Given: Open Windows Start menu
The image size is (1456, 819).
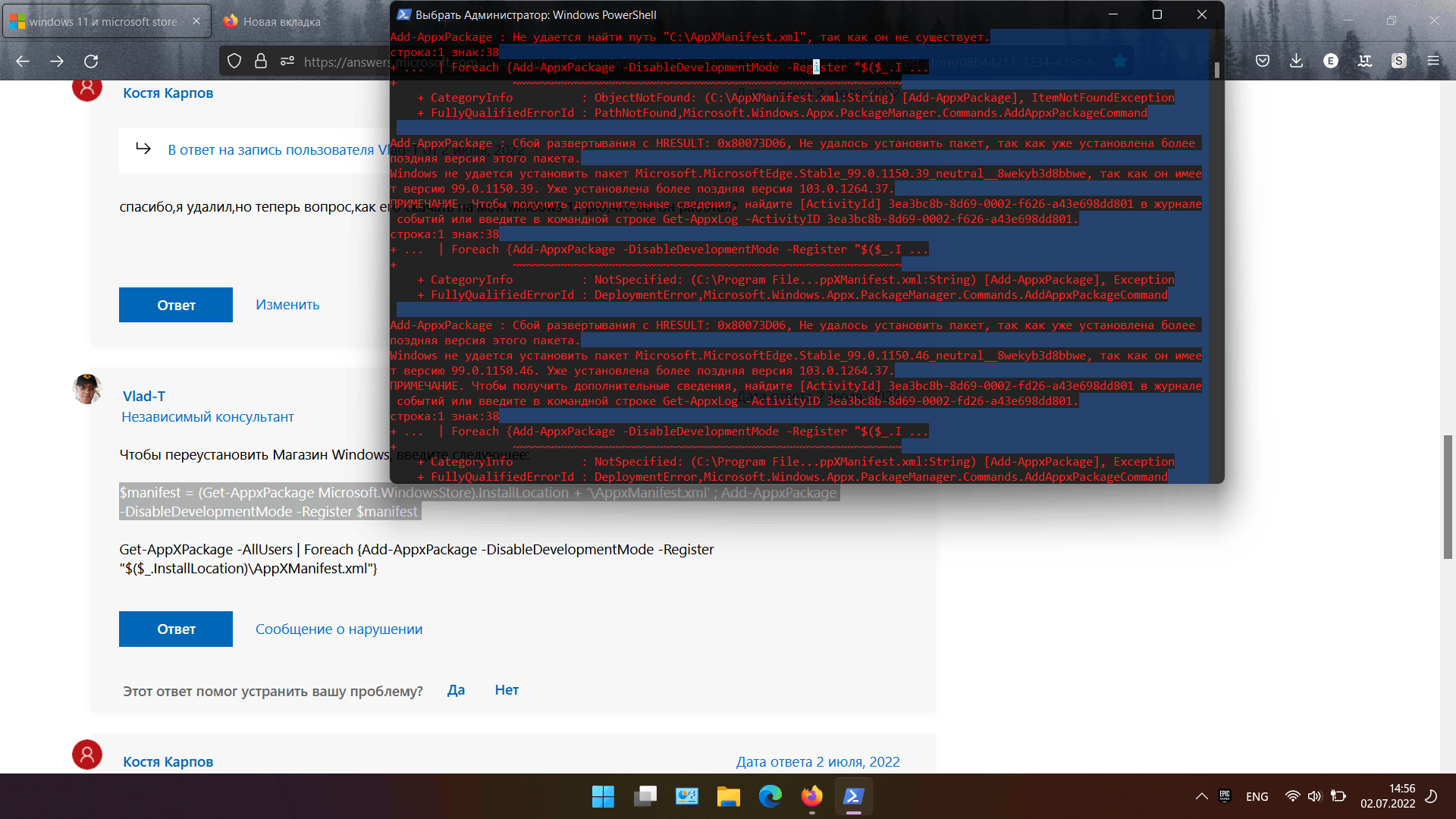Looking at the screenshot, I should point(604,796).
